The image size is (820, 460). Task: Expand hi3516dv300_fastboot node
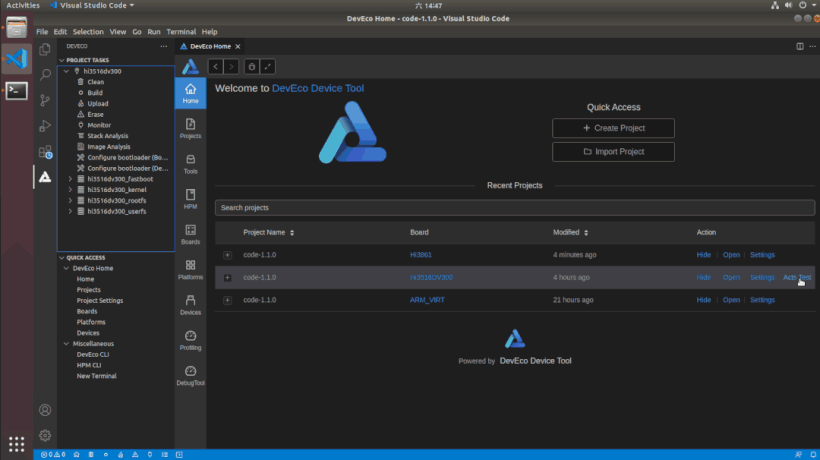pyautogui.click(x=70, y=179)
